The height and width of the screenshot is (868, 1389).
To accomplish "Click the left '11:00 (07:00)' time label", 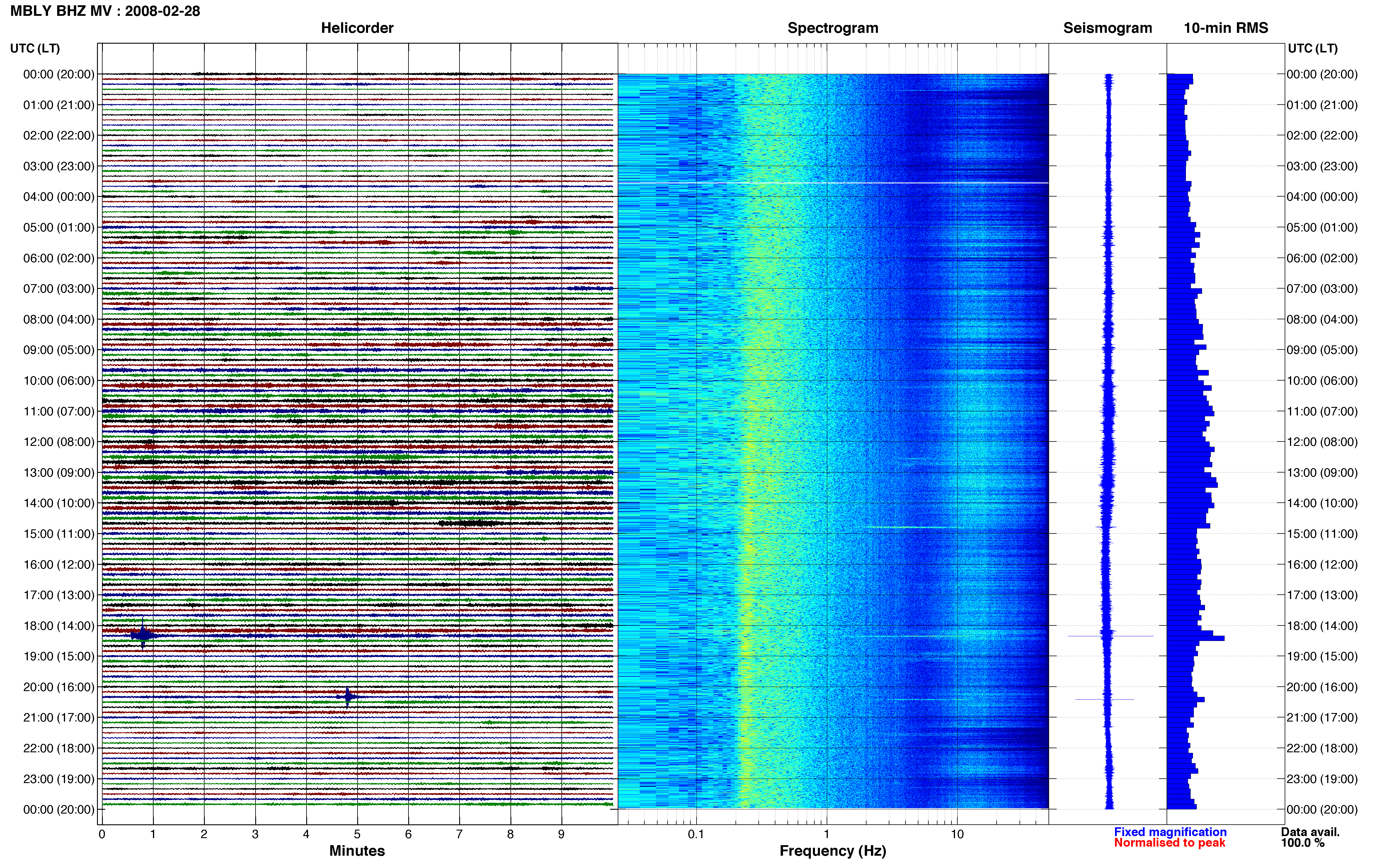I will tap(59, 411).
